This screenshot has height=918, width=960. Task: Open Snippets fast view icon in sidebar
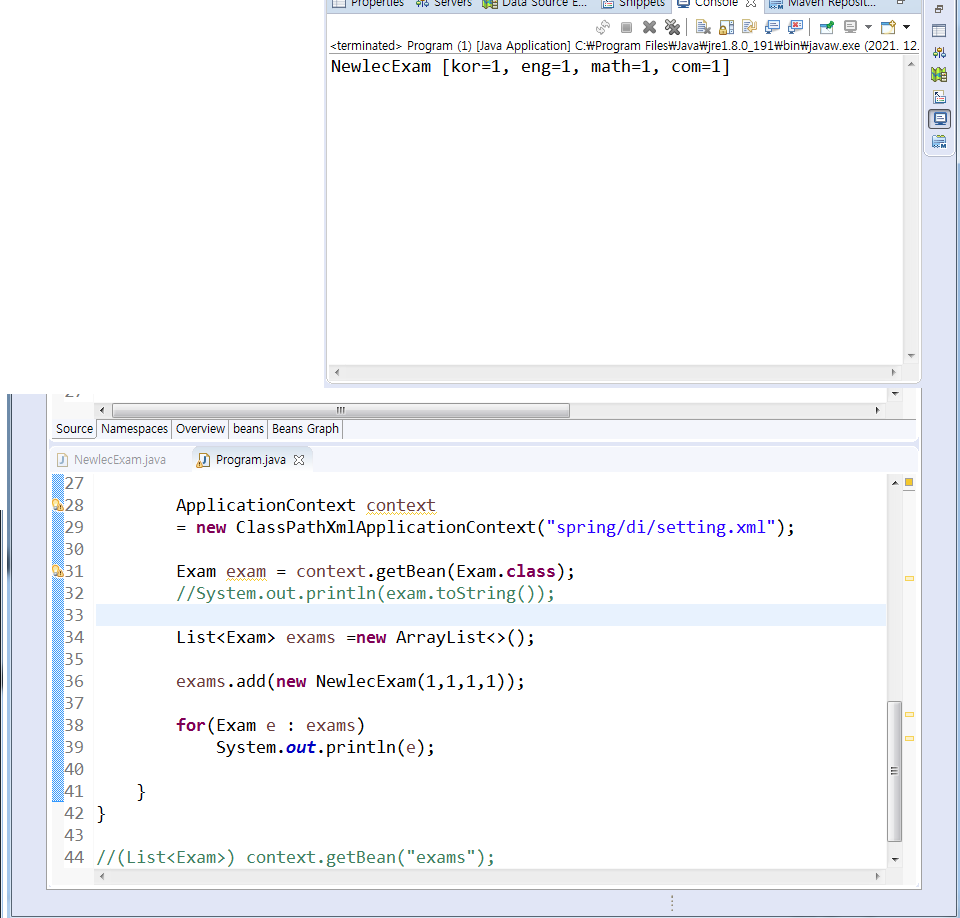click(939, 97)
